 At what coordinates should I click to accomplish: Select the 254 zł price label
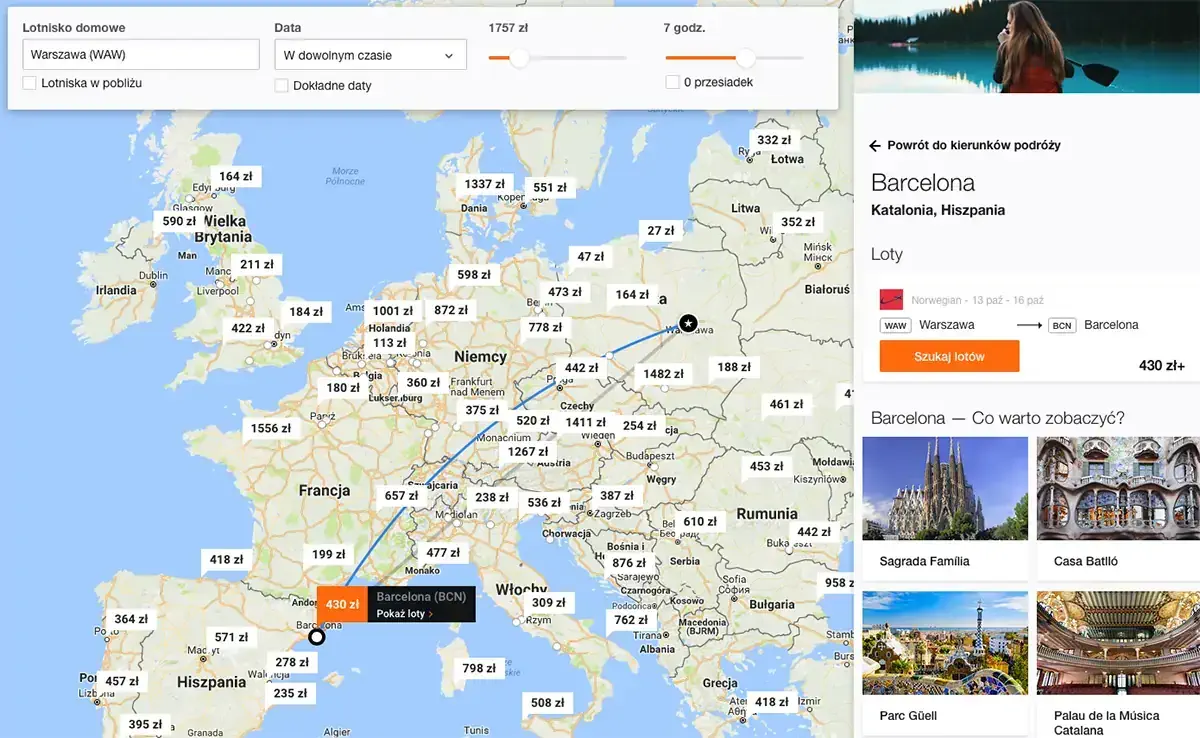click(x=640, y=427)
